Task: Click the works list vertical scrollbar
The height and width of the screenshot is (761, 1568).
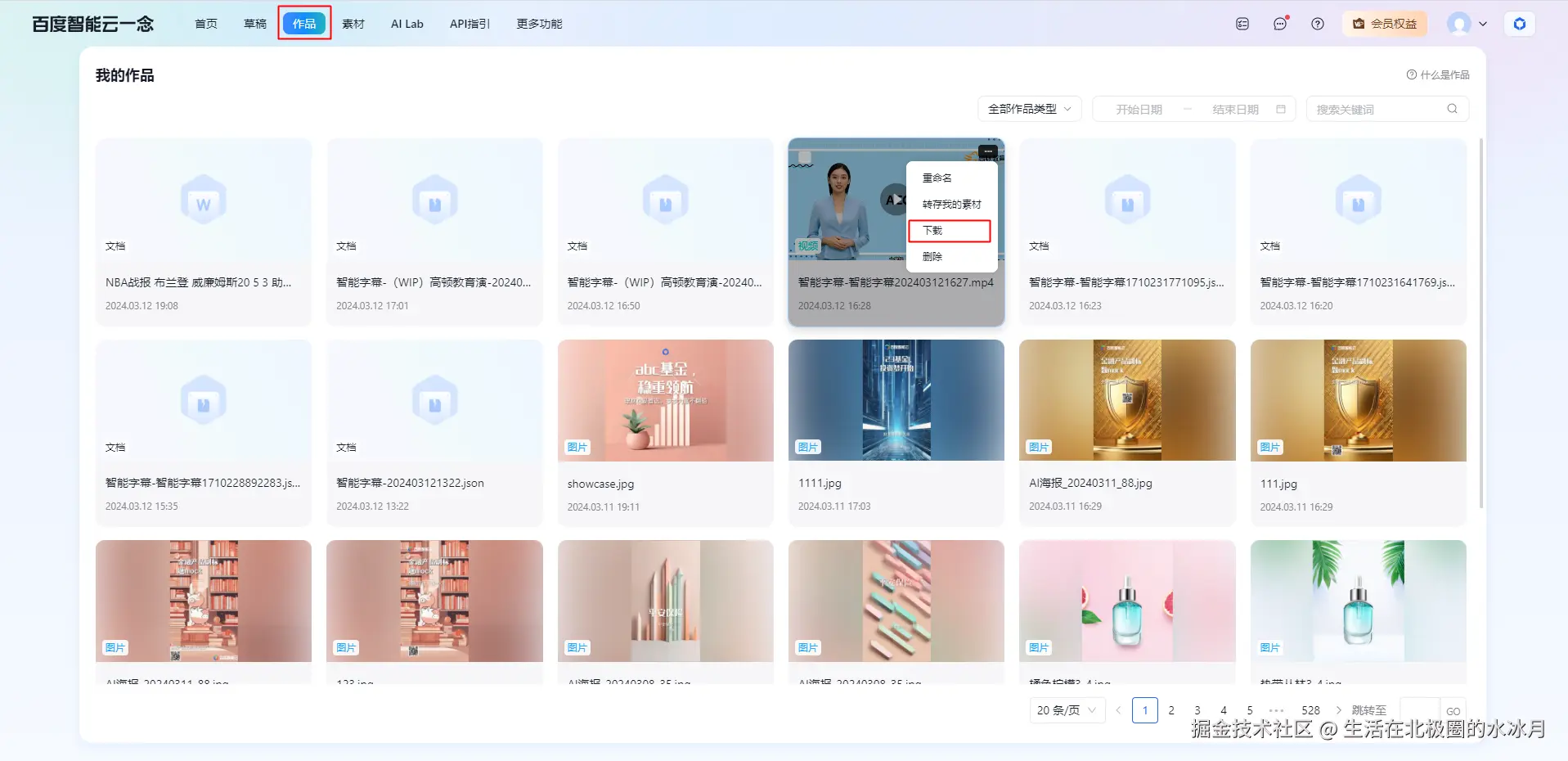Action: [1480, 323]
